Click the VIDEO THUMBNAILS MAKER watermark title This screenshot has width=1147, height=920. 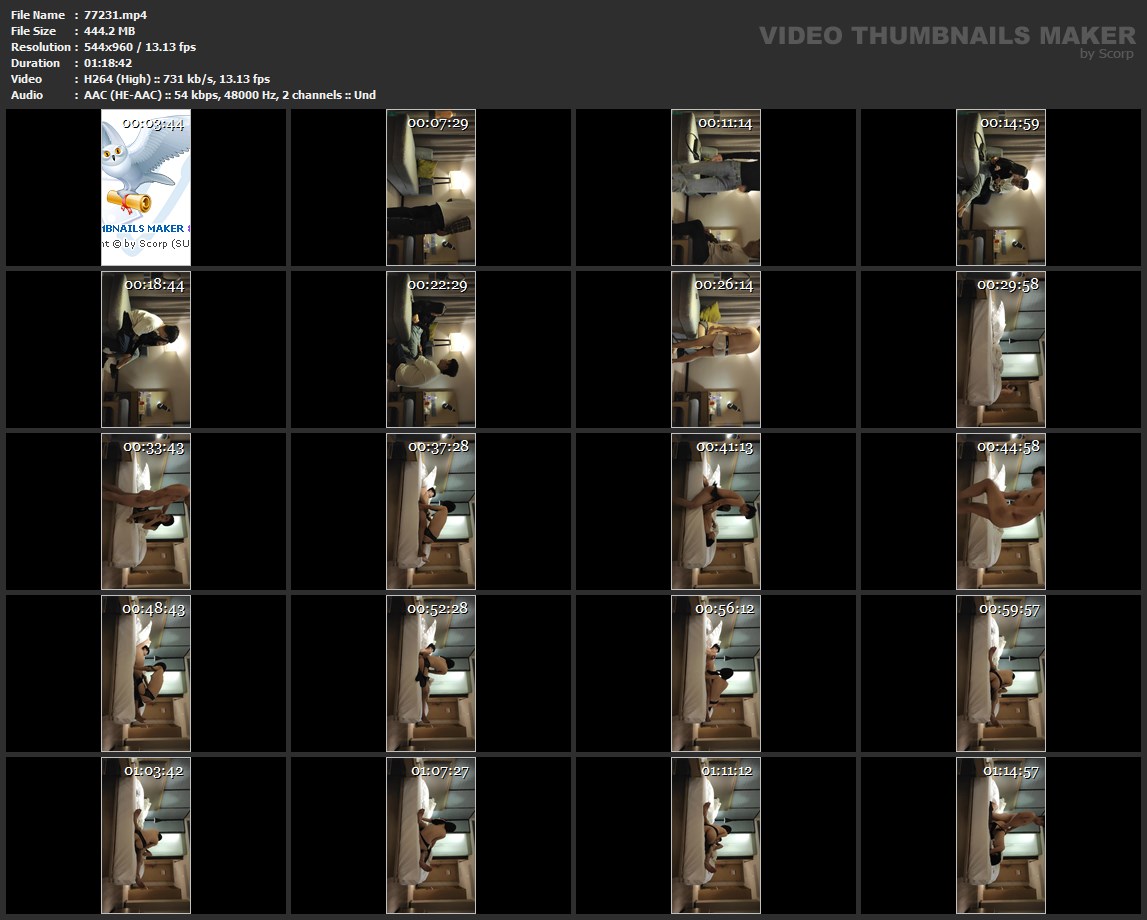tap(946, 36)
